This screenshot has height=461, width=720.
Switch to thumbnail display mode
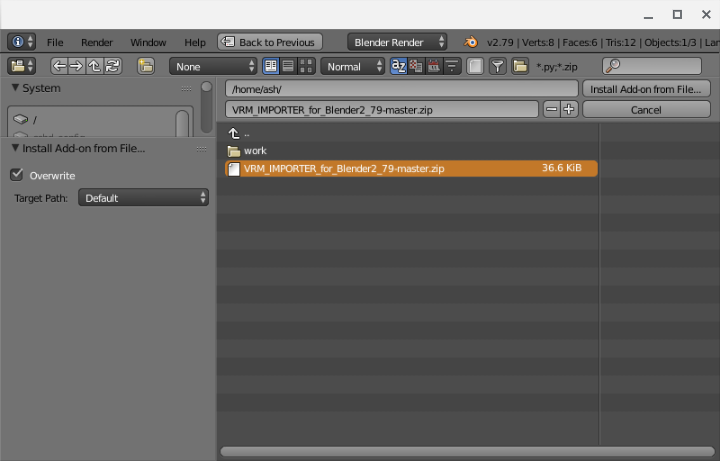tap(306, 66)
